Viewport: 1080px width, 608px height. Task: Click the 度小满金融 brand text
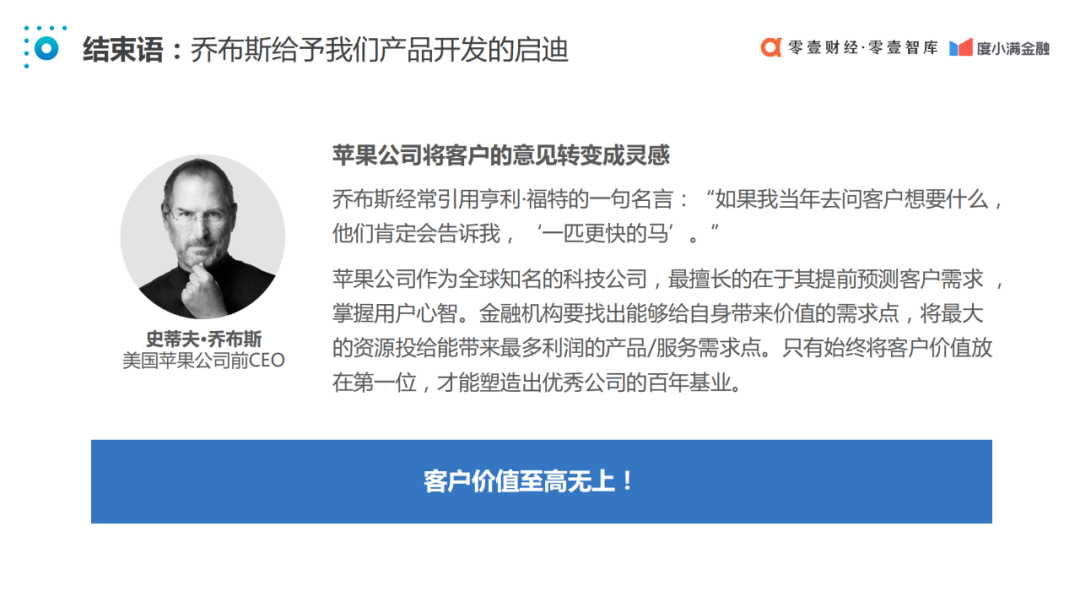pyautogui.click(x=1012, y=48)
